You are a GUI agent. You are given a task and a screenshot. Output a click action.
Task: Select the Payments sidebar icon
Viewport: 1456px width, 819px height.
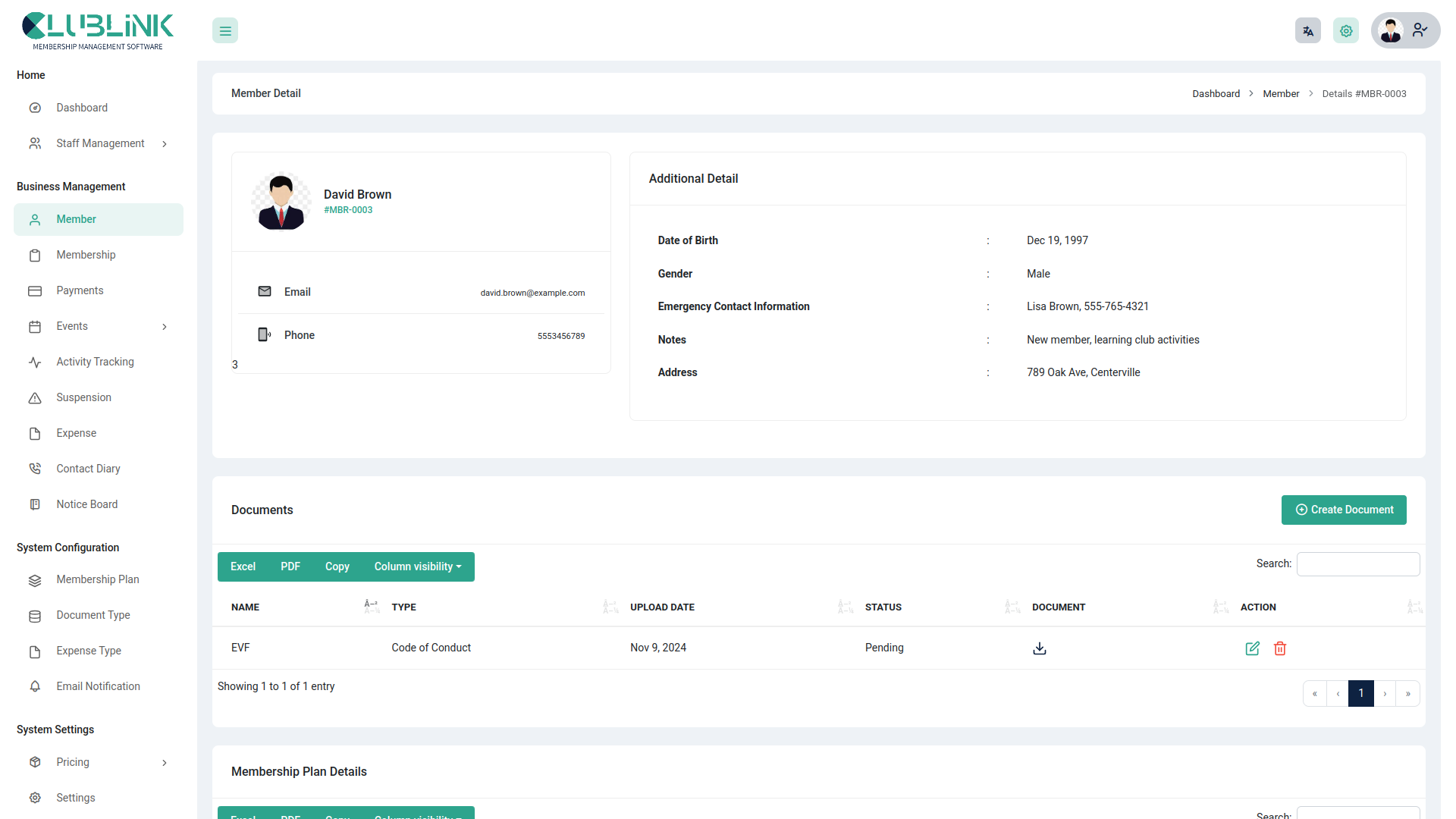coord(35,290)
